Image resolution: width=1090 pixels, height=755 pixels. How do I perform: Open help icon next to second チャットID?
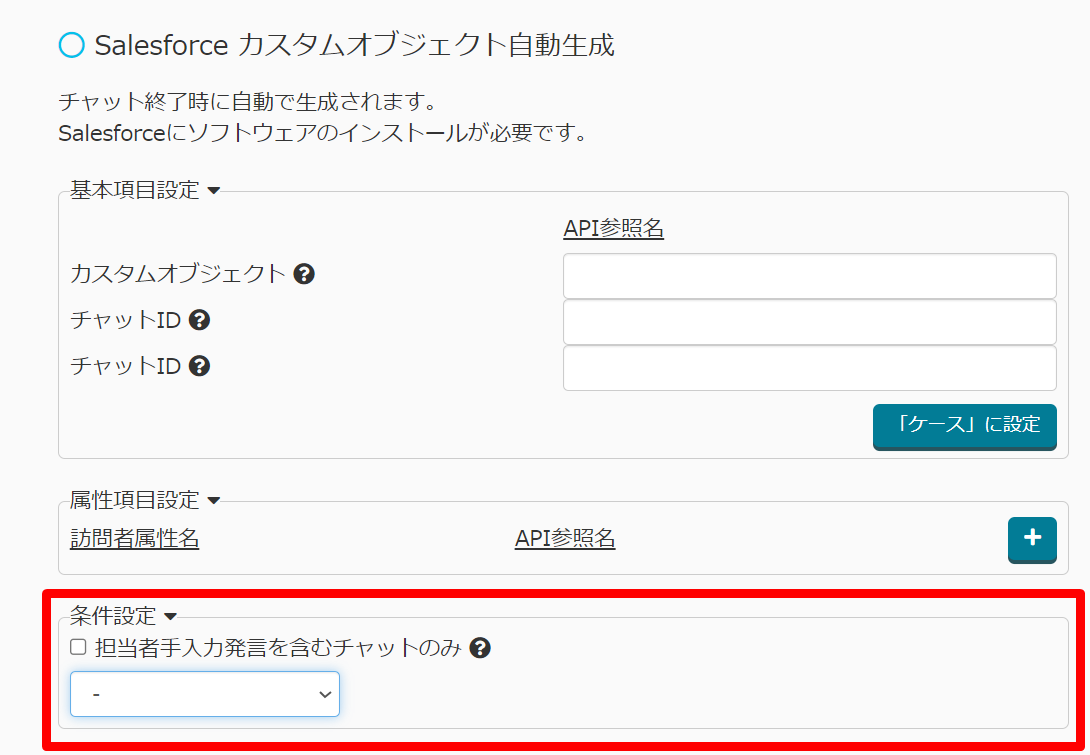click(x=199, y=366)
